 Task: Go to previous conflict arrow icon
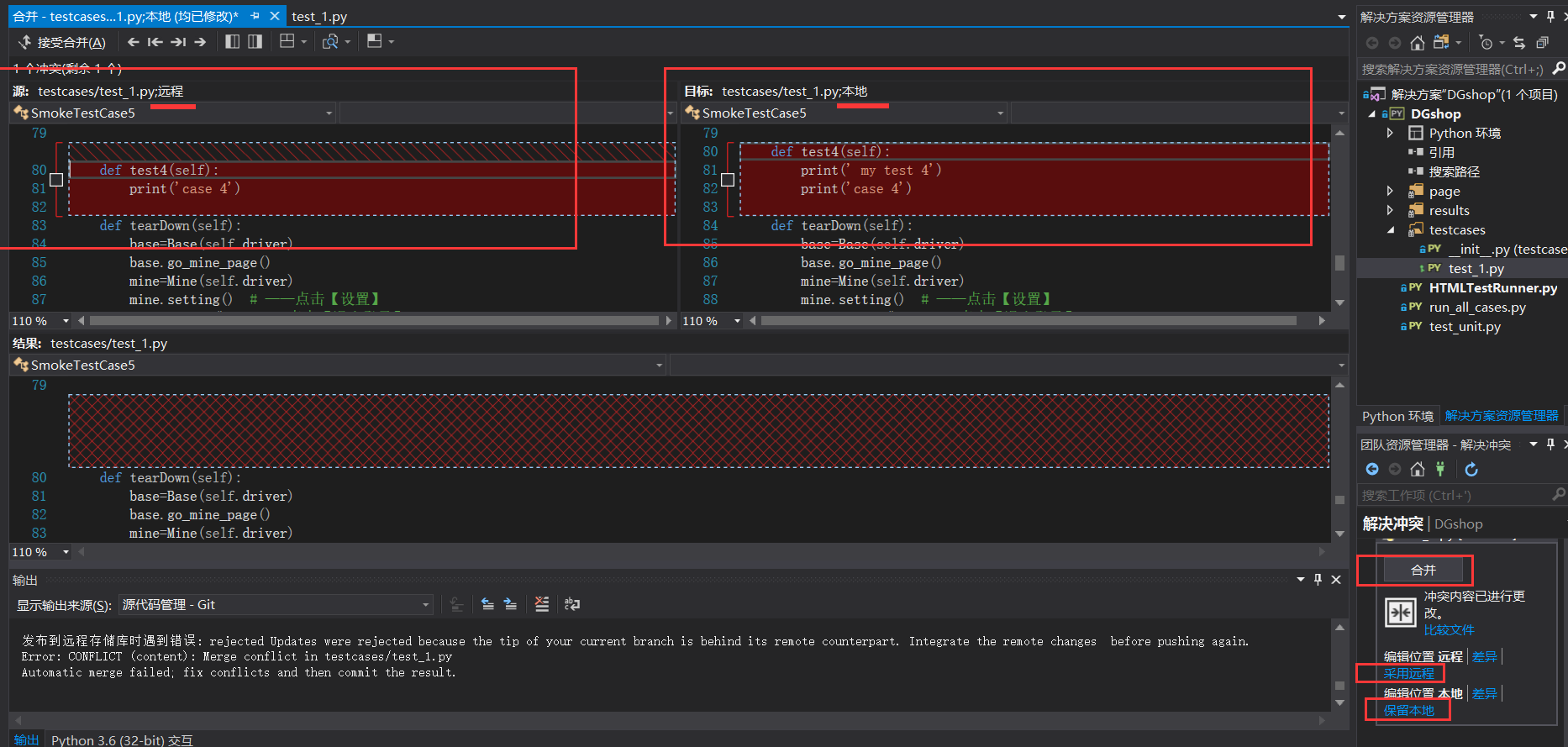133,42
